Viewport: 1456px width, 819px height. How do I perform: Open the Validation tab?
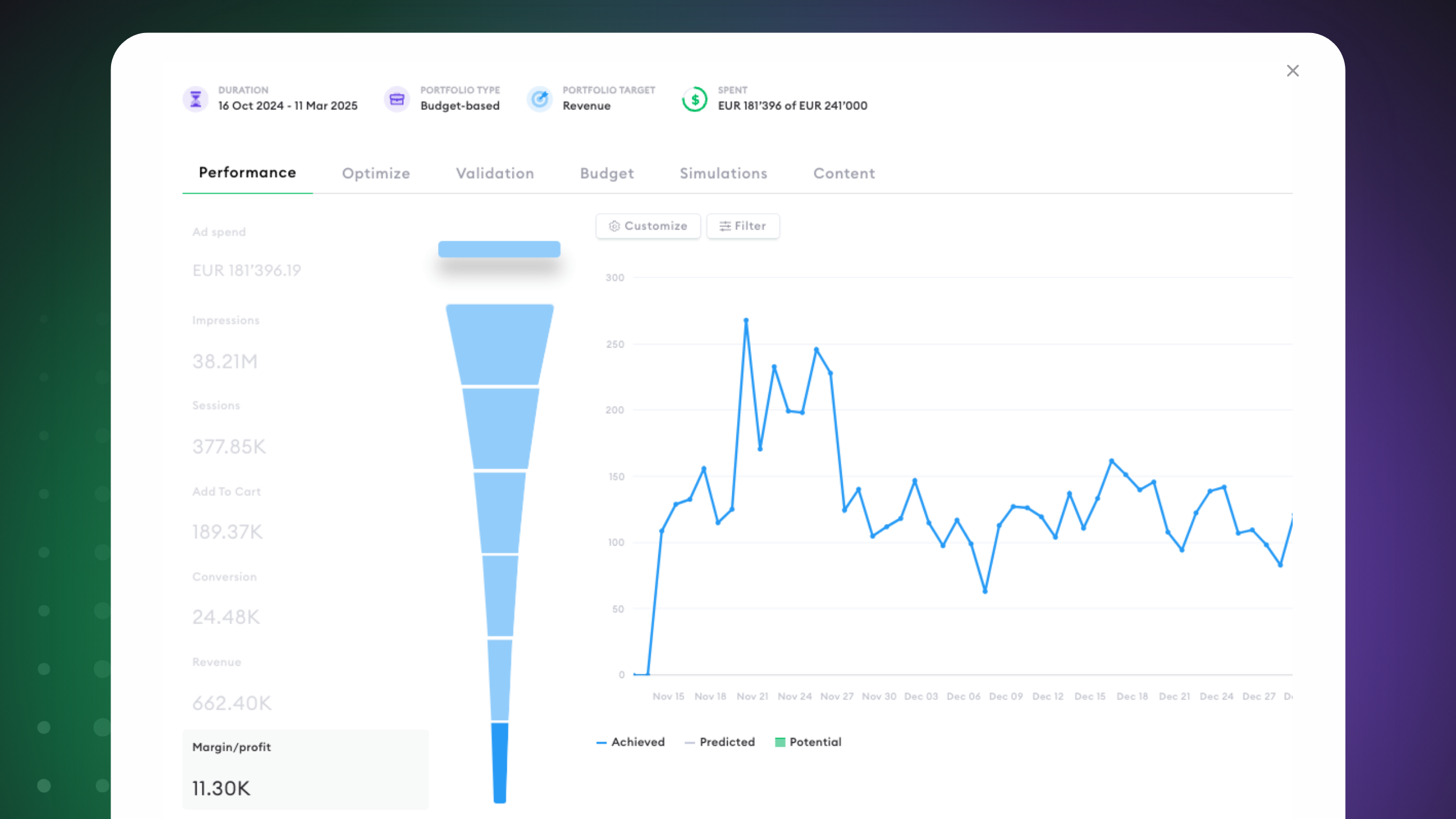point(495,174)
